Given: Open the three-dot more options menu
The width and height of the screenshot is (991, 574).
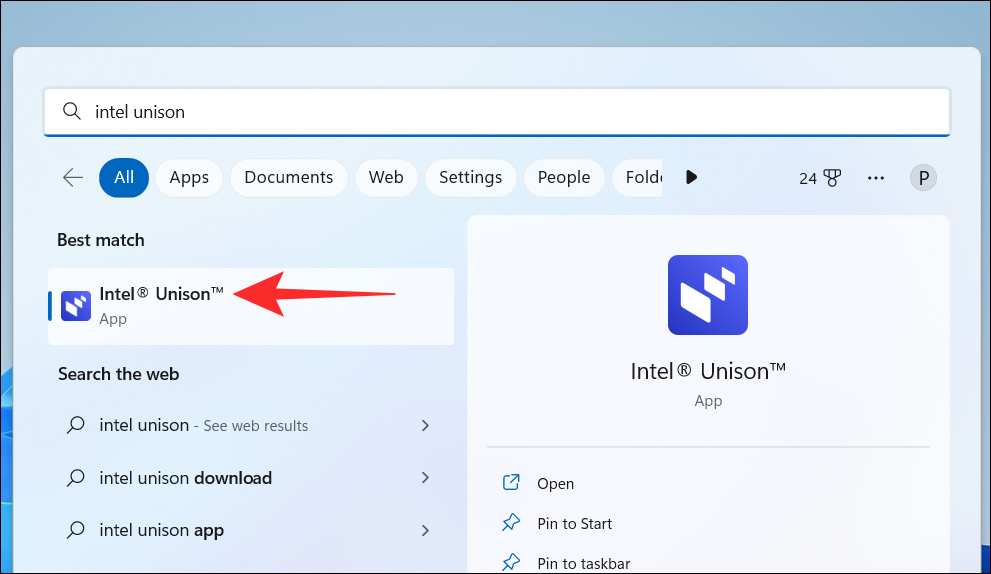Looking at the screenshot, I should coord(876,178).
